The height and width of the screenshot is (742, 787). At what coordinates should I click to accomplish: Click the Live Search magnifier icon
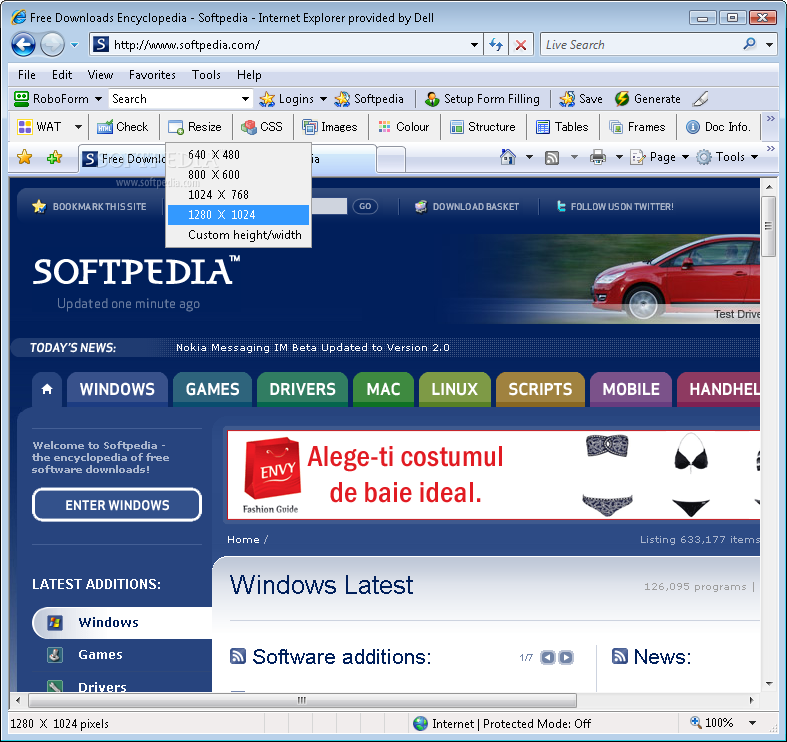pyautogui.click(x=749, y=44)
